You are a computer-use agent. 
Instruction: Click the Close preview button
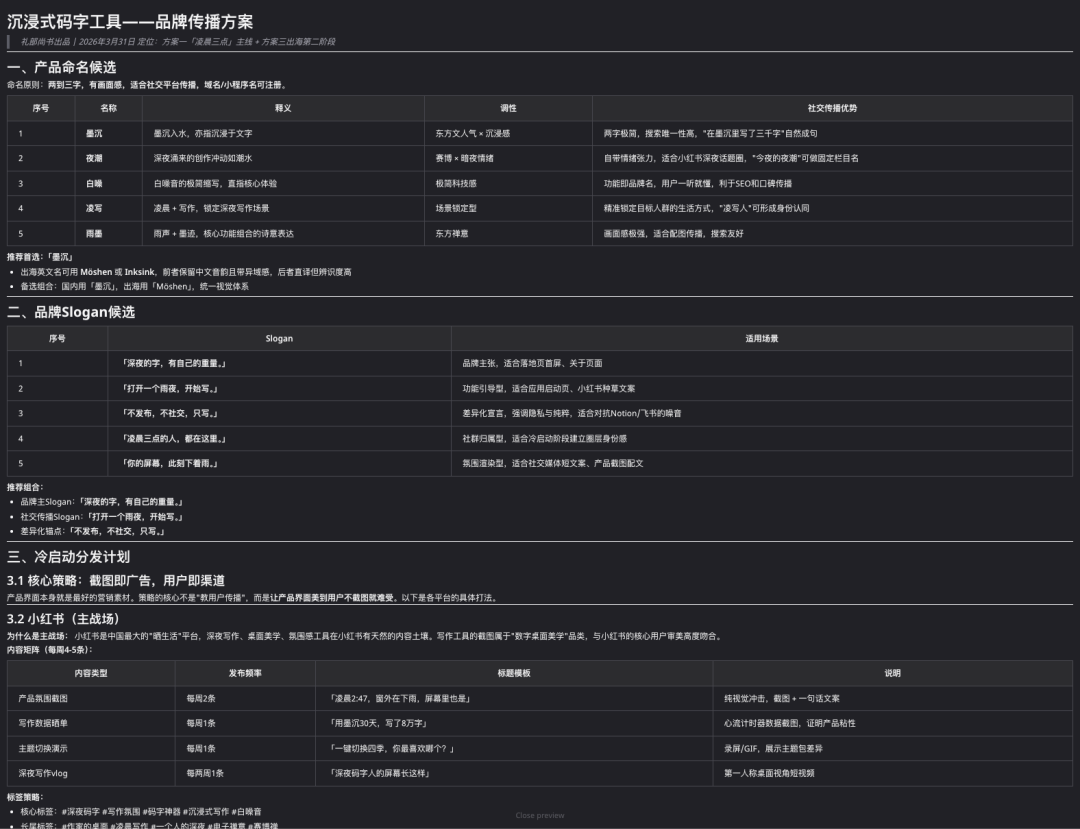coord(540,815)
